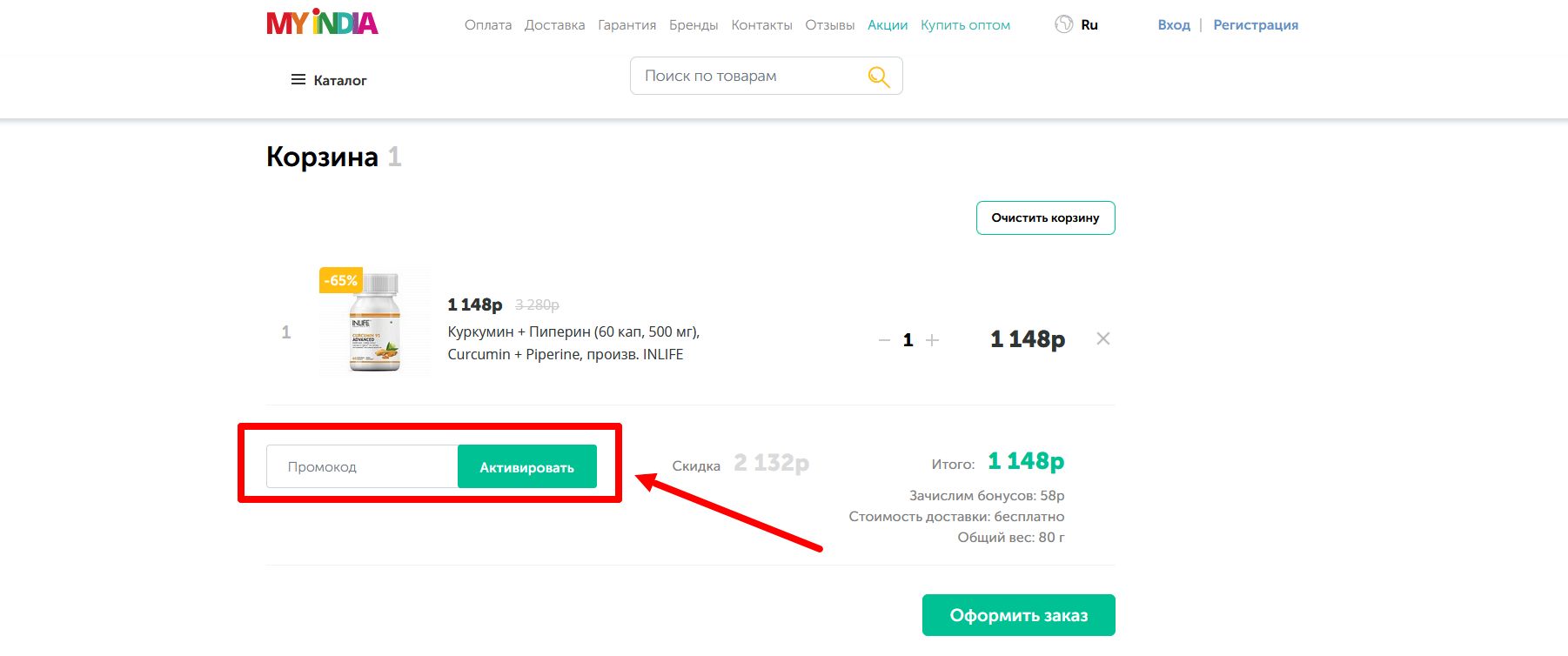Click the crossed-out 3 280р old price

pyautogui.click(x=537, y=305)
